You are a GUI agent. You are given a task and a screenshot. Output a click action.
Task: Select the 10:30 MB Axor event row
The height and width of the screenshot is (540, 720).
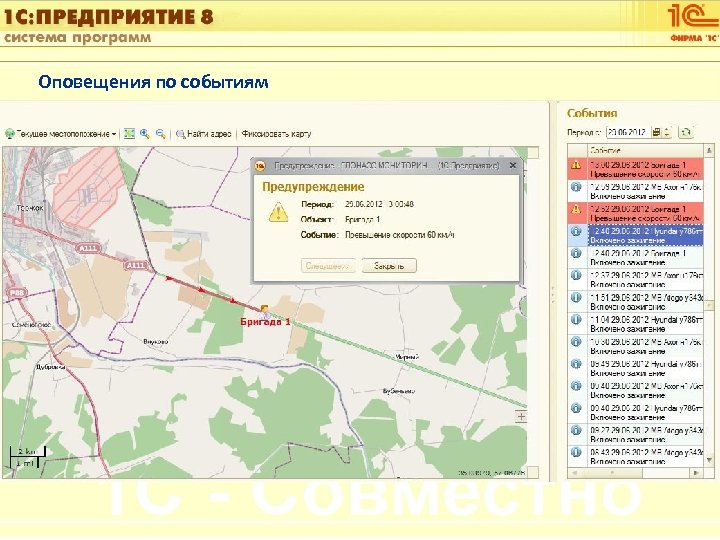point(635,345)
